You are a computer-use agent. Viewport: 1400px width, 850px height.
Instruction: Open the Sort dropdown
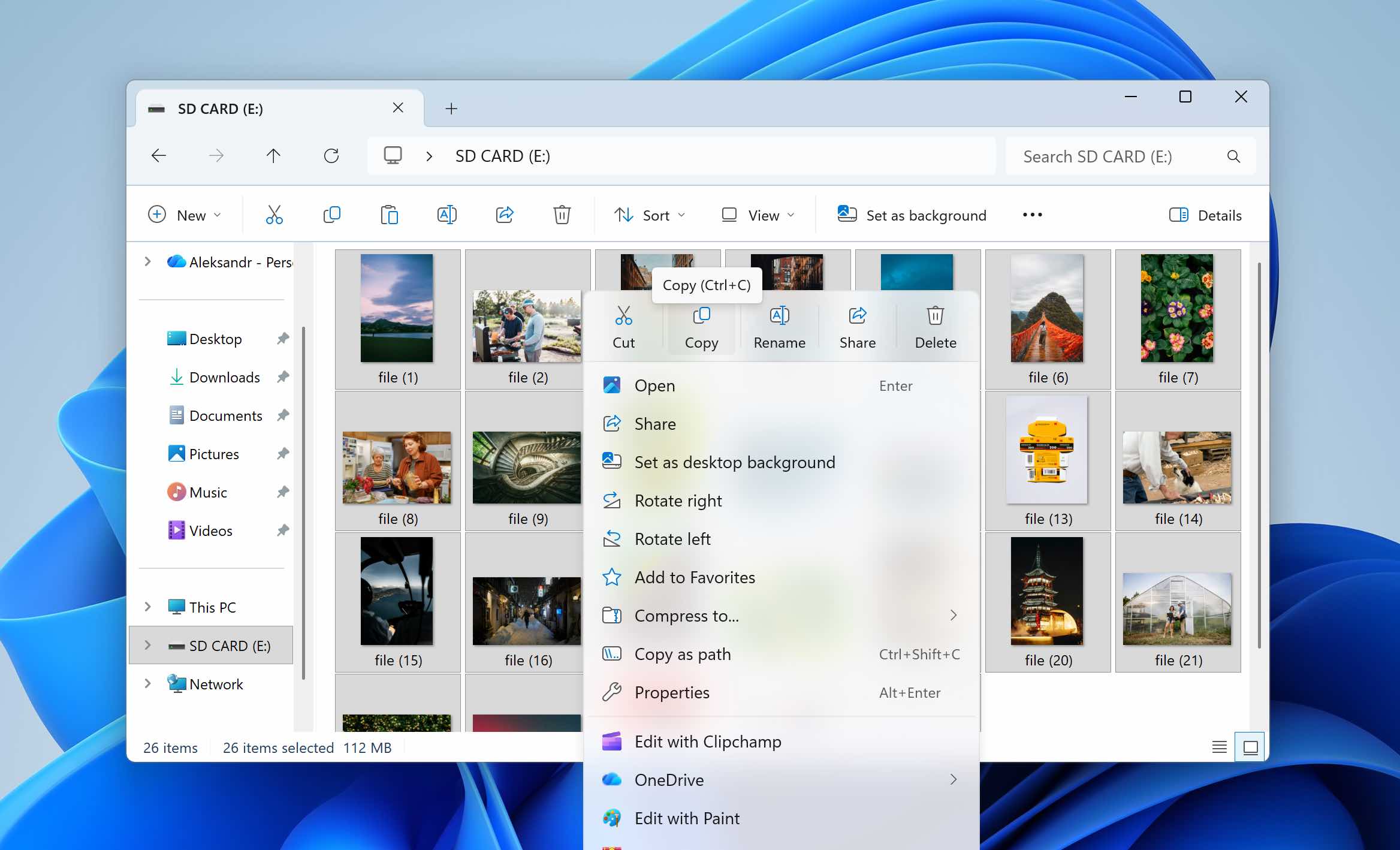pos(650,215)
